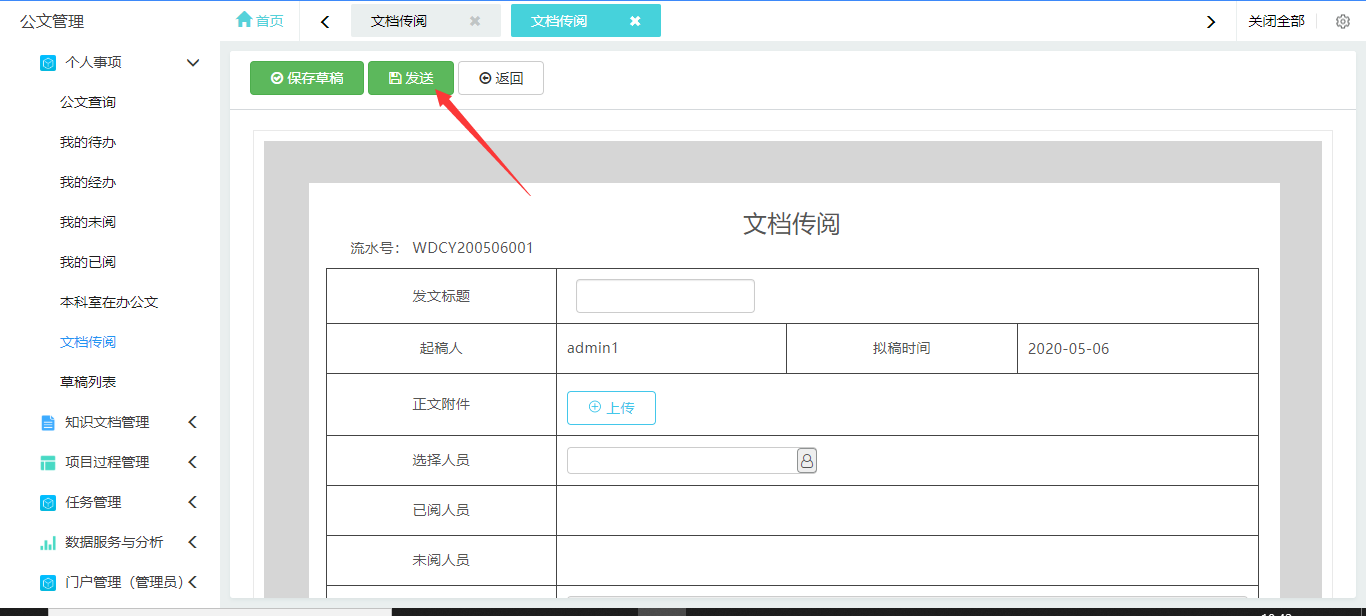Click the 数据服务与分析 chart icon

pyautogui.click(x=48, y=542)
